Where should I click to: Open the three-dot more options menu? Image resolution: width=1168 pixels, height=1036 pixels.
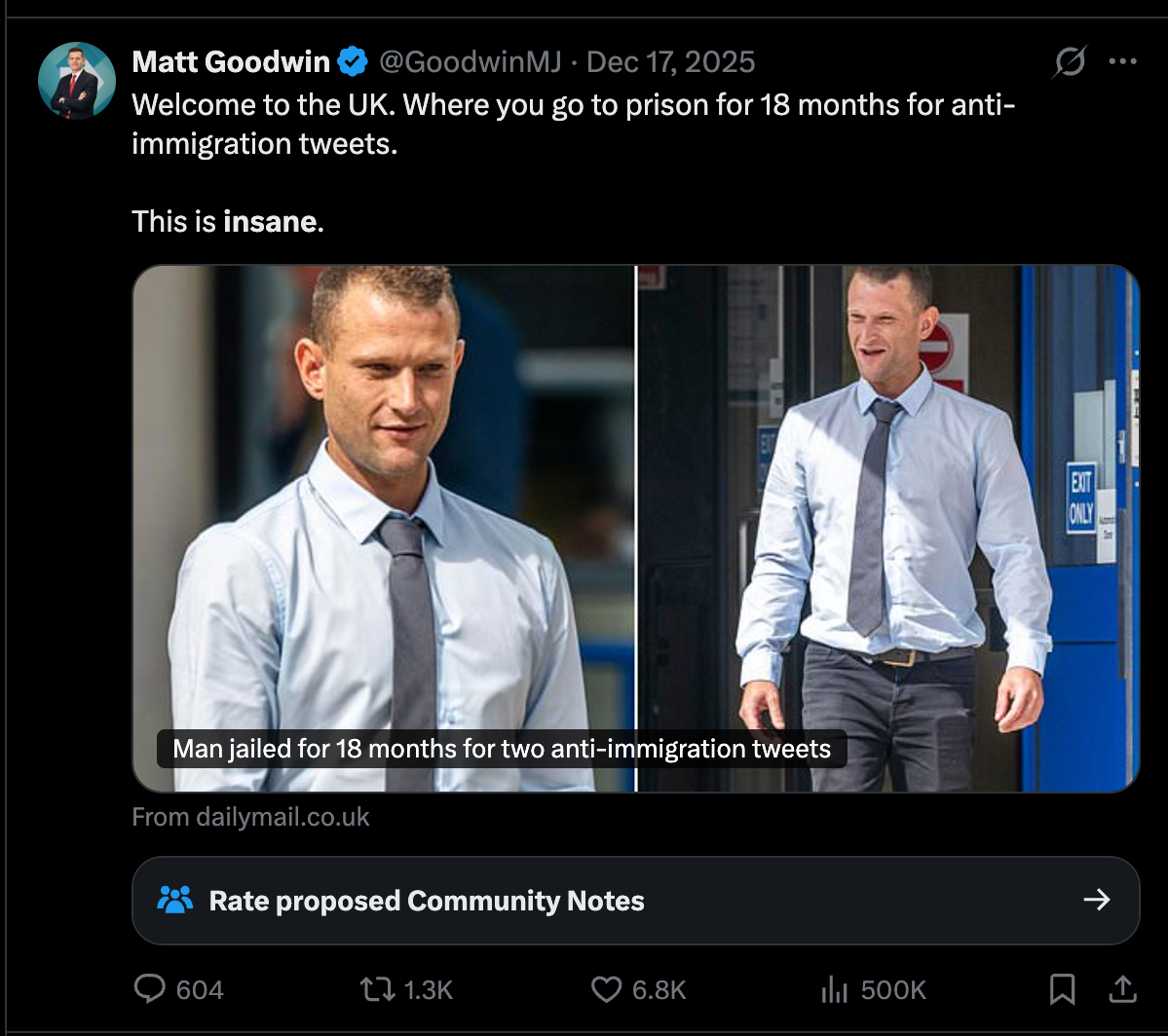1123,62
